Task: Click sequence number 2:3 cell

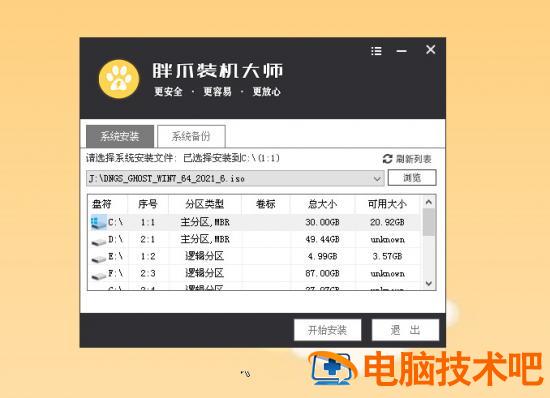Action: pyautogui.click(x=148, y=274)
